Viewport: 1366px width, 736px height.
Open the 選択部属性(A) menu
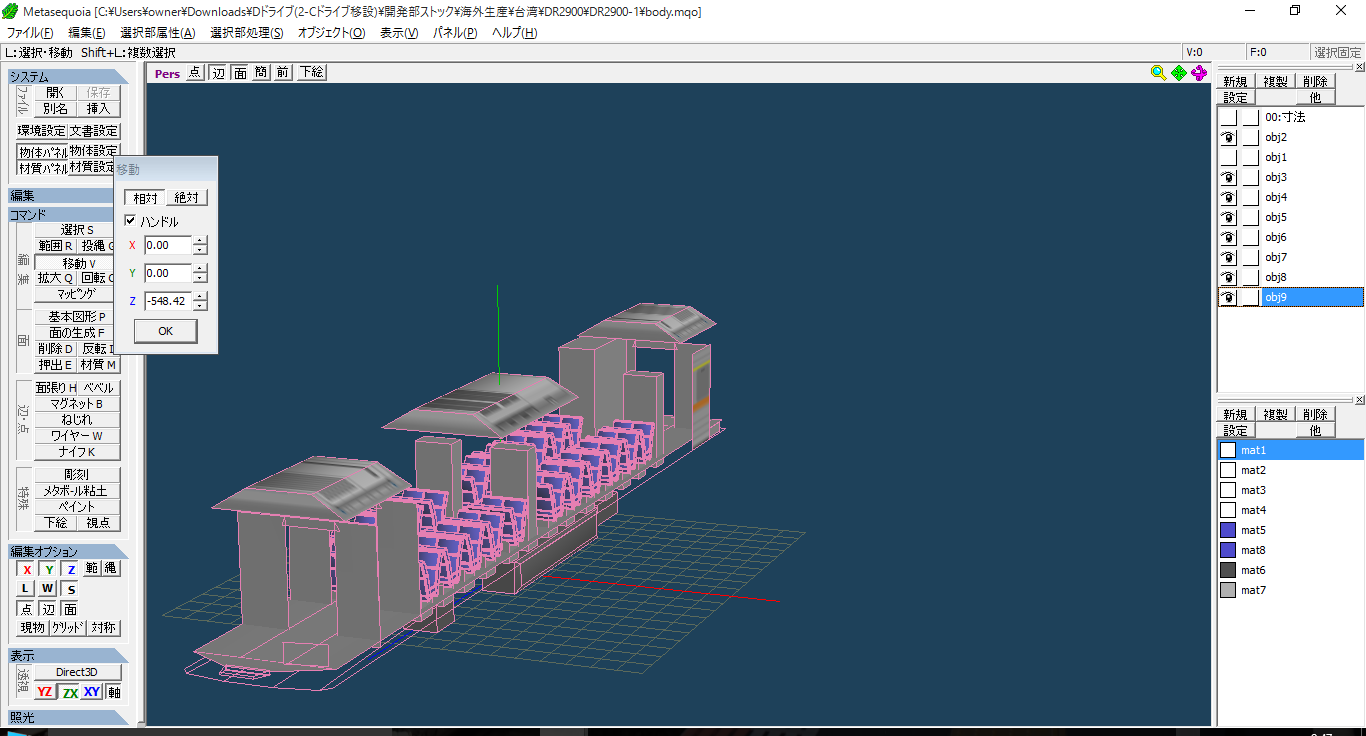pyautogui.click(x=157, y=33)
